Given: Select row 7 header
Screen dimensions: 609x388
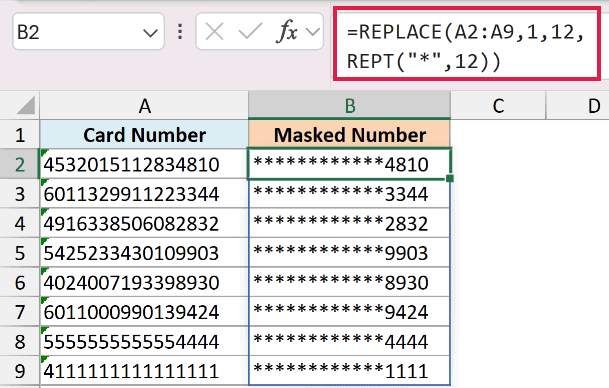Looking at the screenshot, I should [20, 312].
